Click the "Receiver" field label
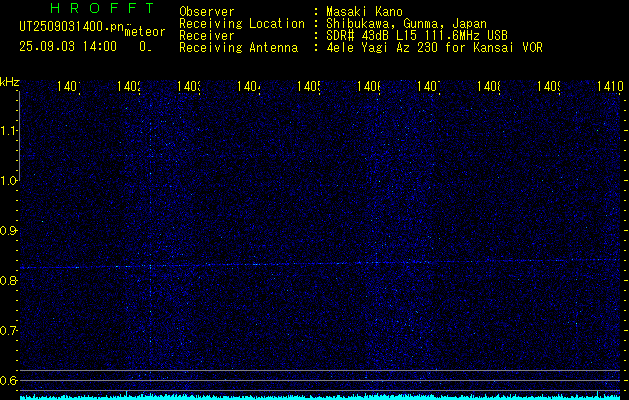 (x=207, y=36)
